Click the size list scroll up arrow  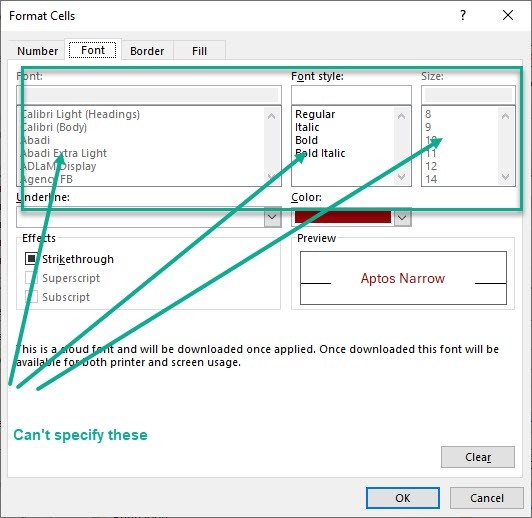point(505,116)
